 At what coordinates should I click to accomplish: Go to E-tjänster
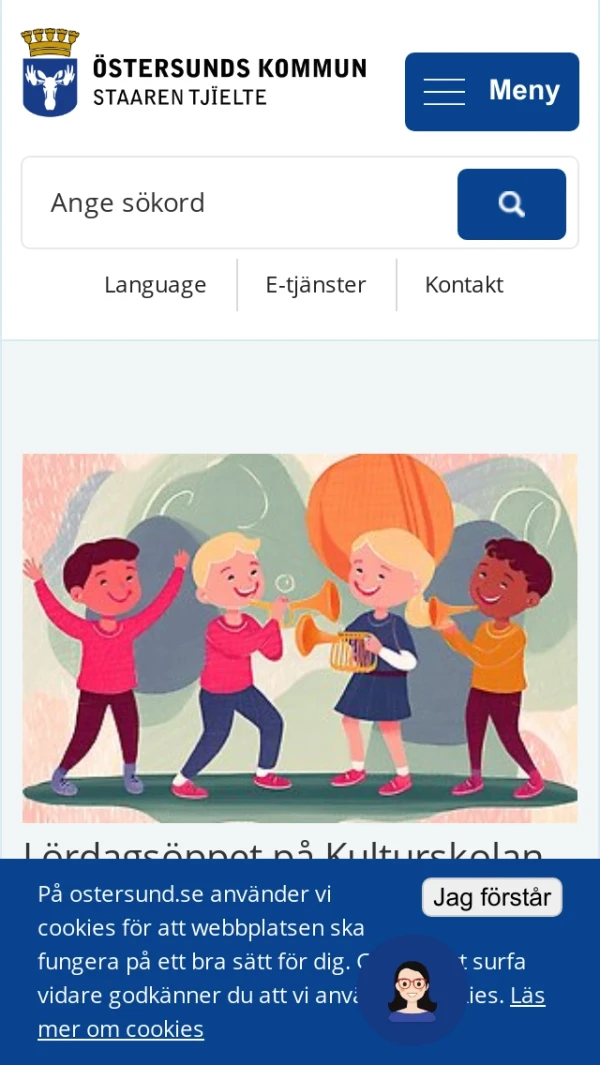click(316, 285)
